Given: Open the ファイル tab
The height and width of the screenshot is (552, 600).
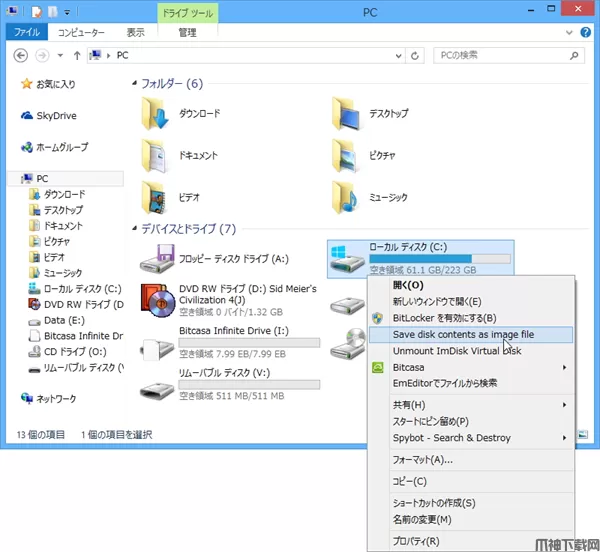Looking at the screenshot, I should click(x=27, y=32).
